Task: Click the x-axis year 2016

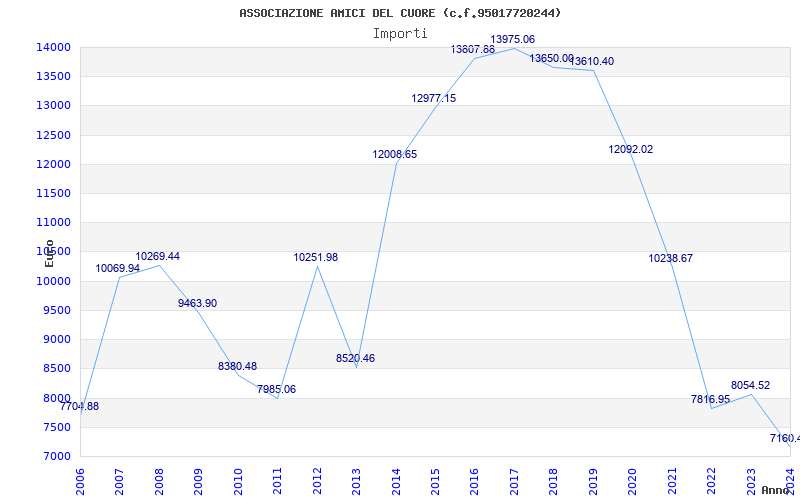Action: [474, 482]
